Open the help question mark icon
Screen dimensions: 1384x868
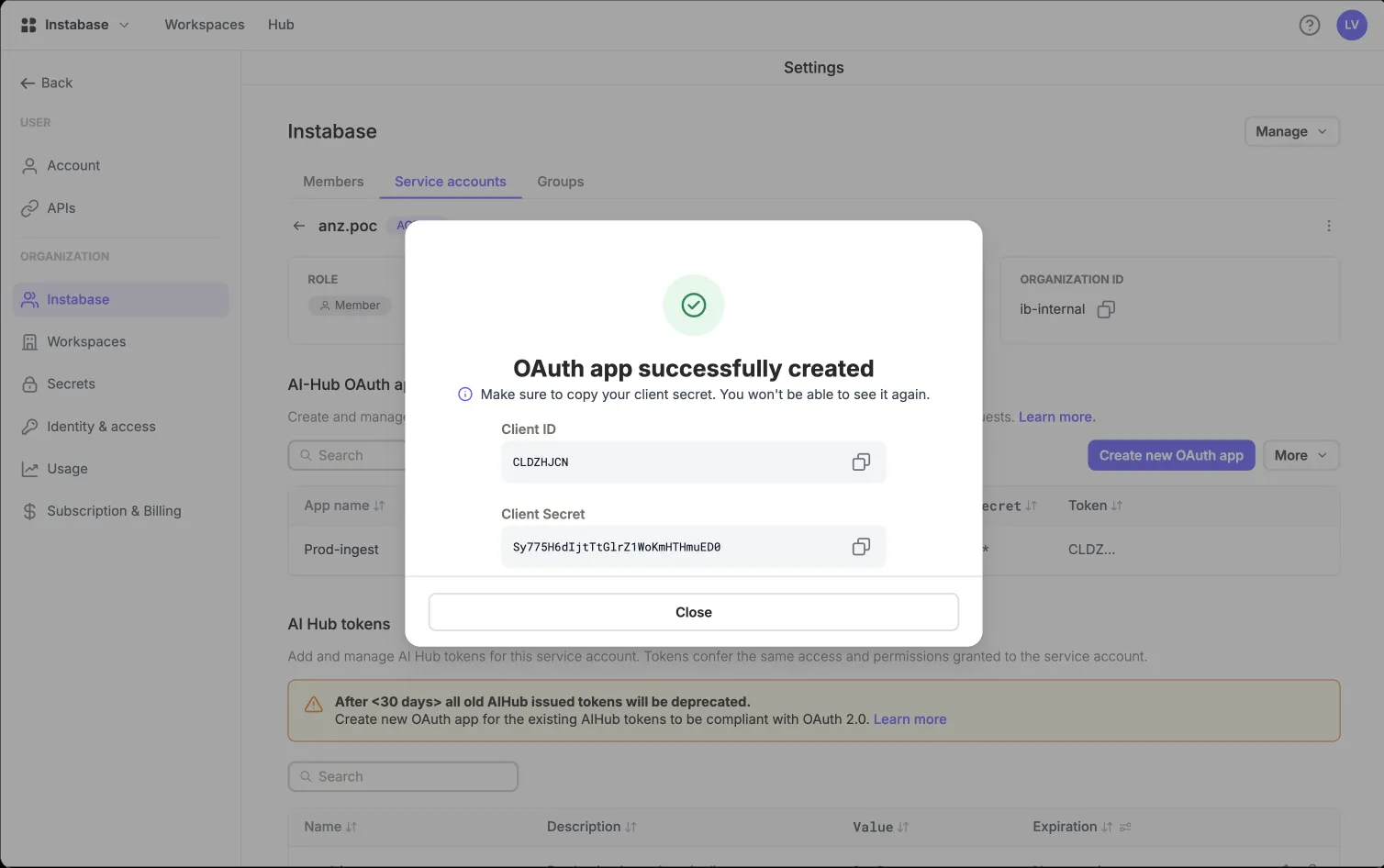click(x=1310, y=25)
